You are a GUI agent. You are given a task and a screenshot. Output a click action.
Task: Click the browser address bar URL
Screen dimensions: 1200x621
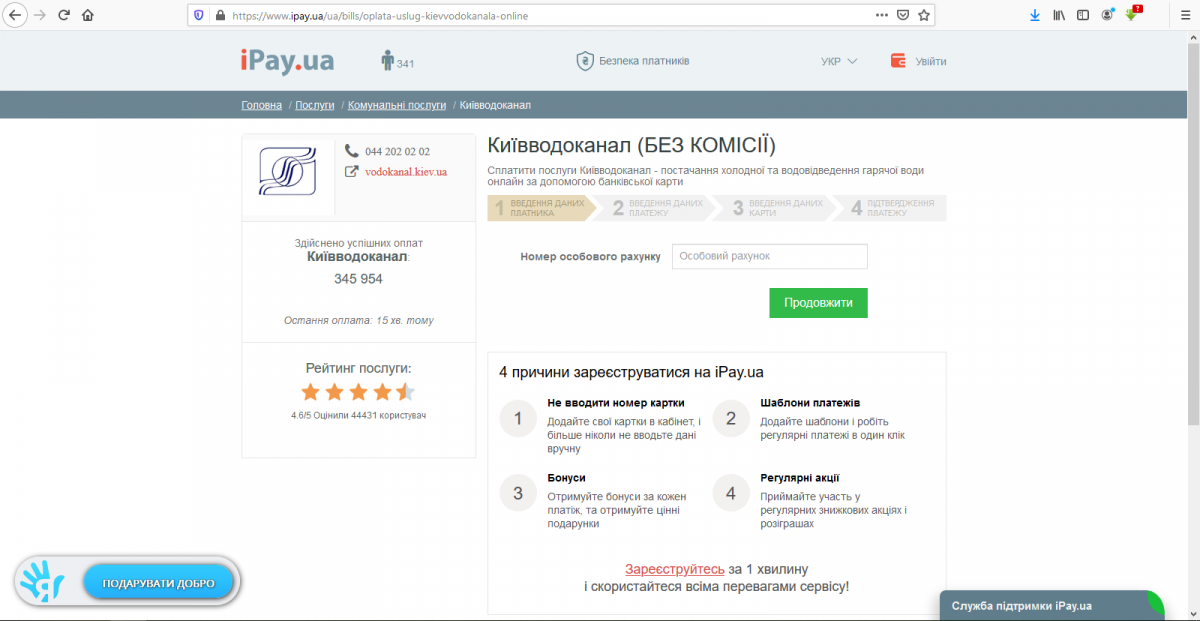[x=380, y=16]
